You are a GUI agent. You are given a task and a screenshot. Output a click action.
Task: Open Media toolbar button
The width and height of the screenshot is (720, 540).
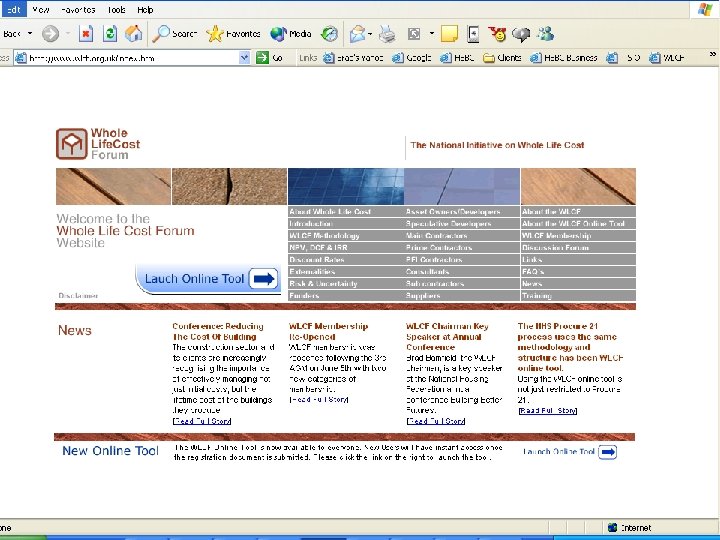(291, 34)
